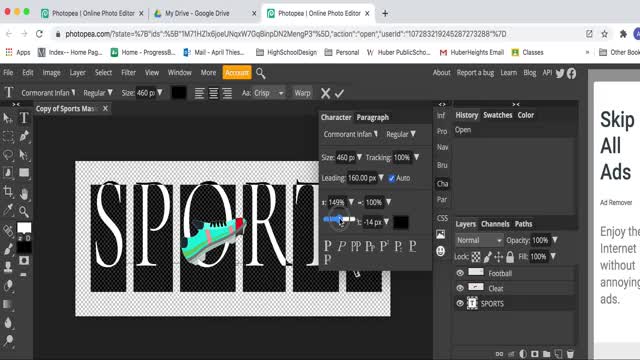Select the Hand tool

[x=24, y=193]
